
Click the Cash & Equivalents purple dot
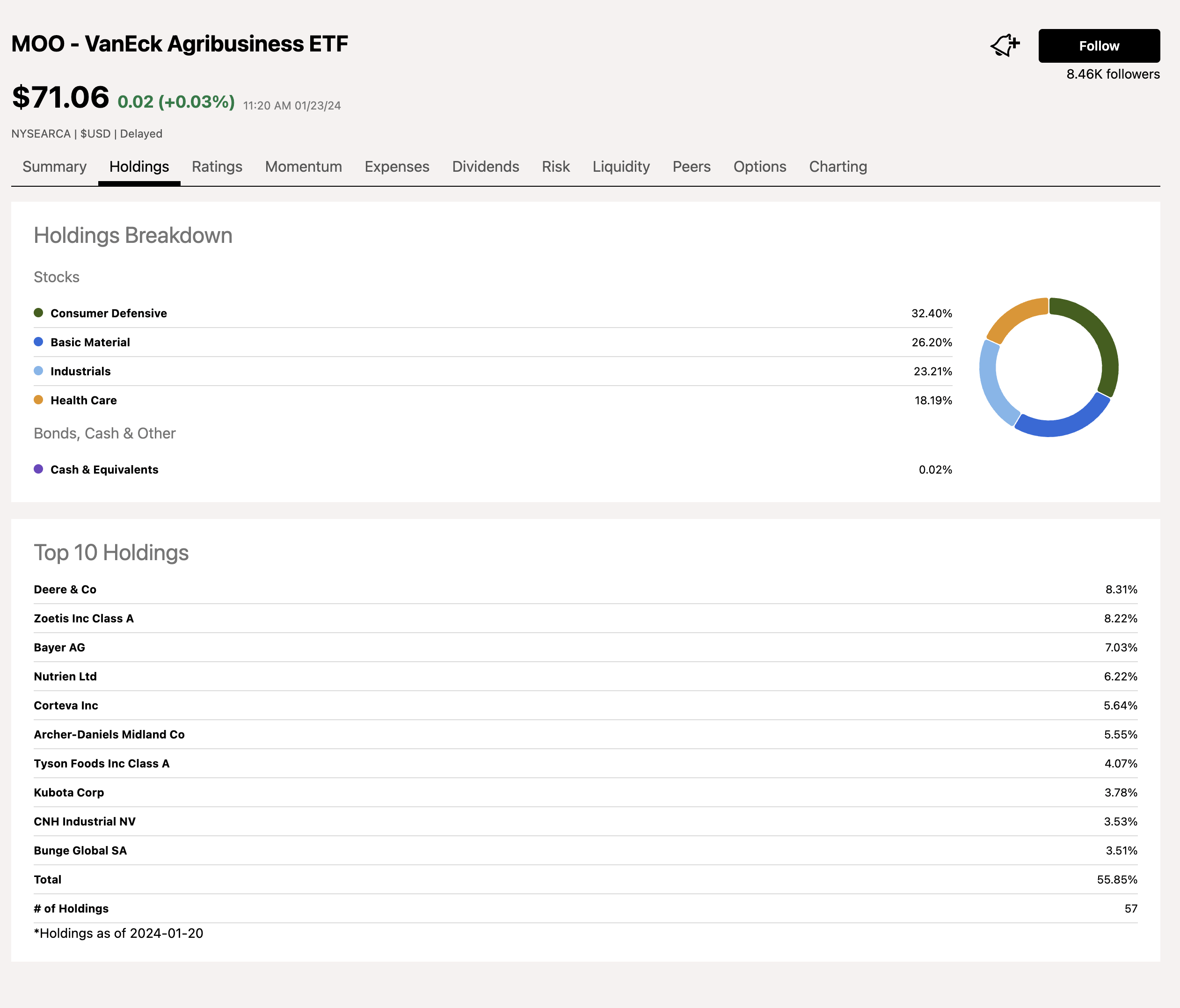pos(38,469)
